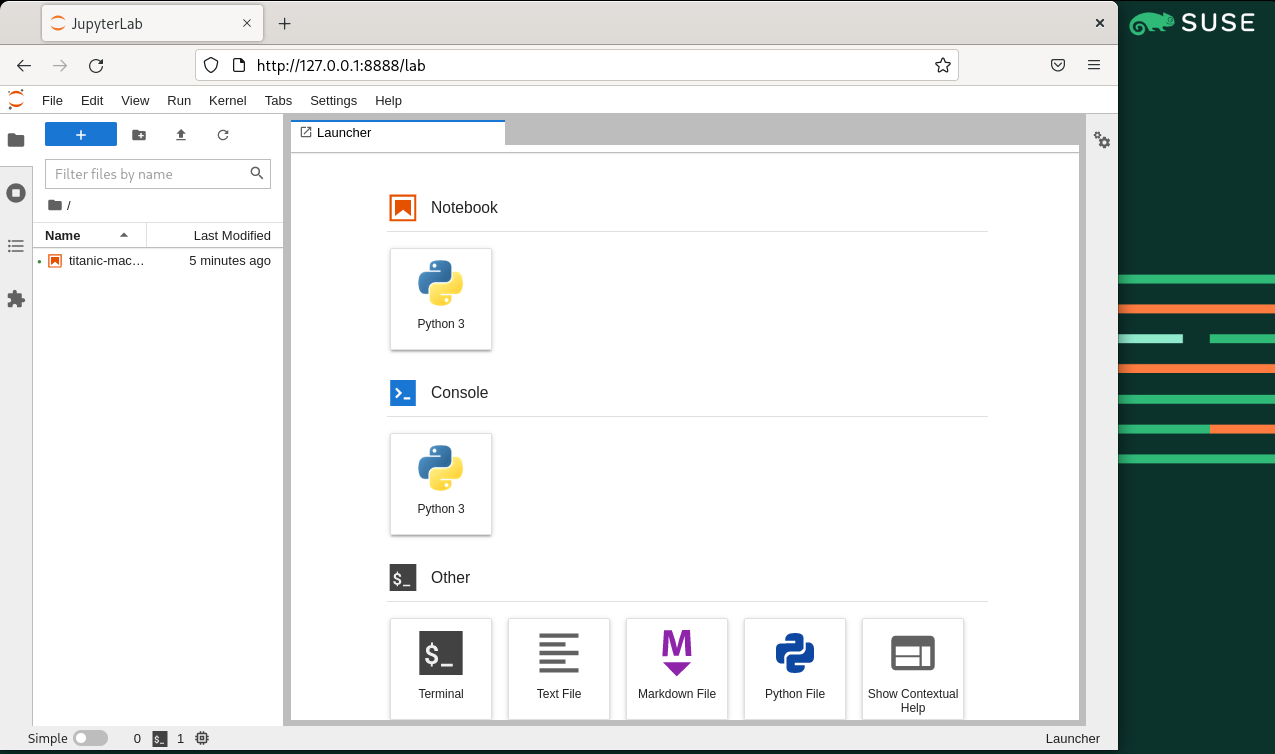Launch a new Terminal
Screen dimensions: 1275x754
point(440,668)
